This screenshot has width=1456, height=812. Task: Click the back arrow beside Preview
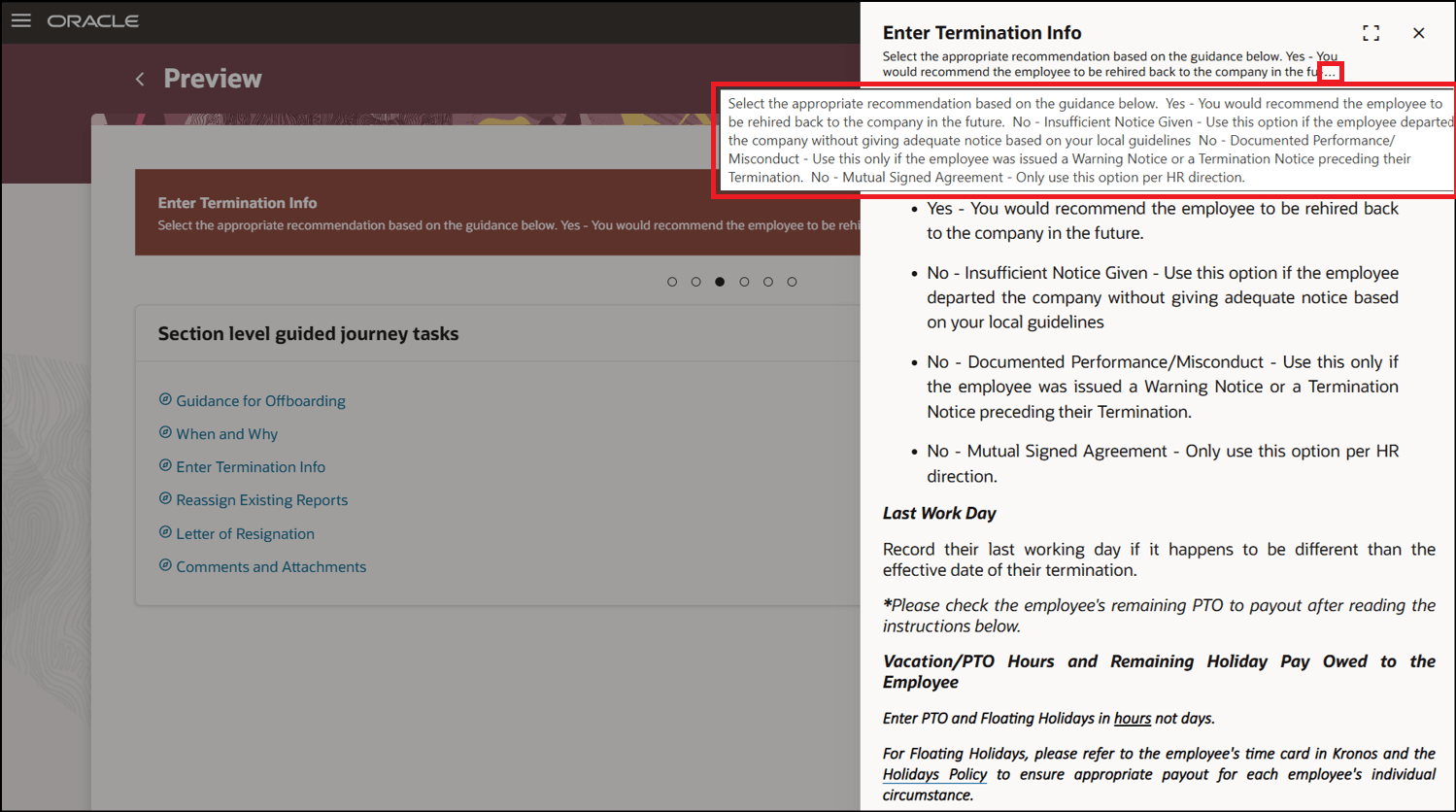[x=139, y=79]
